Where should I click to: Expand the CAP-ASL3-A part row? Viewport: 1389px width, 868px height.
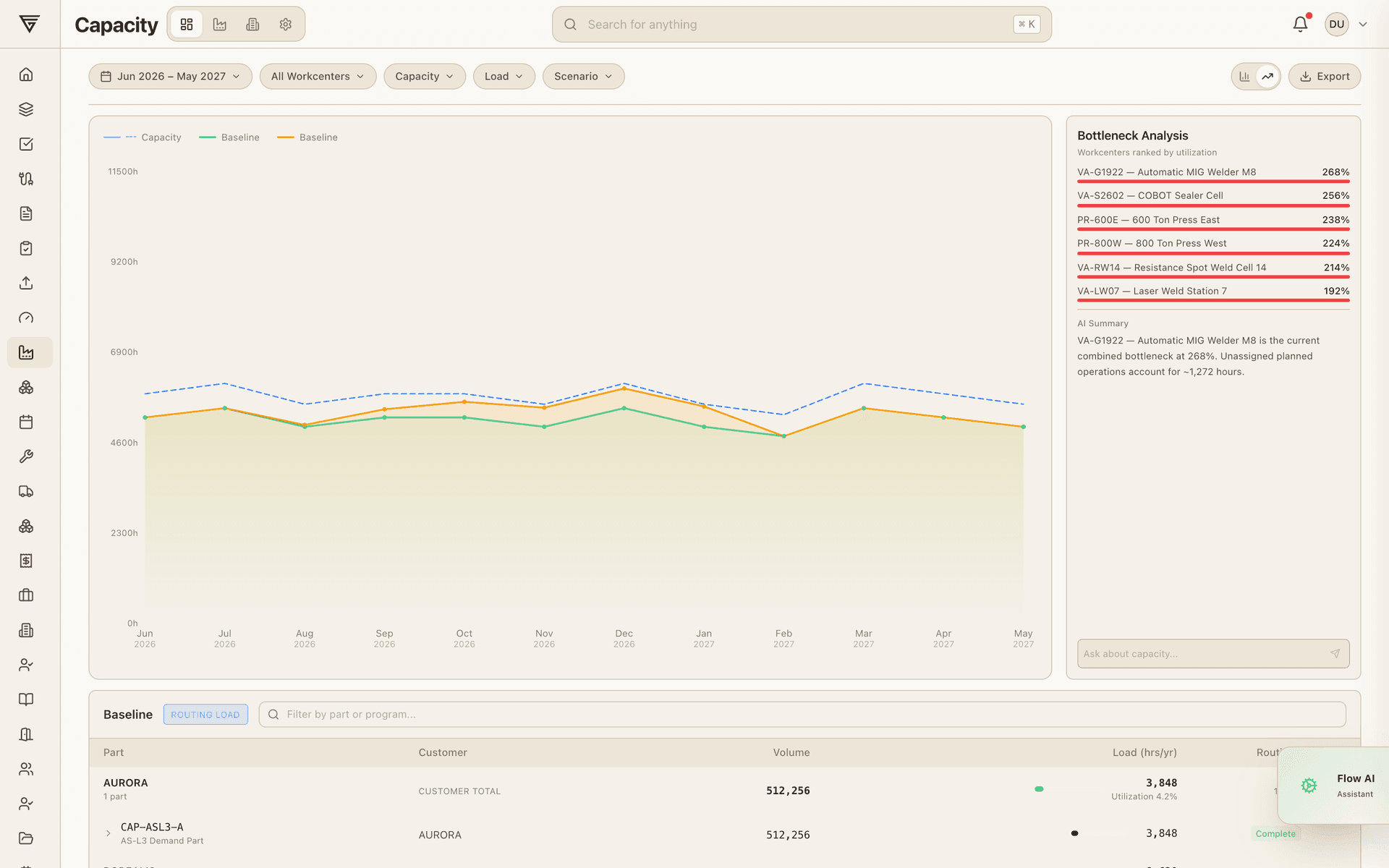click(x=109, y=833)
